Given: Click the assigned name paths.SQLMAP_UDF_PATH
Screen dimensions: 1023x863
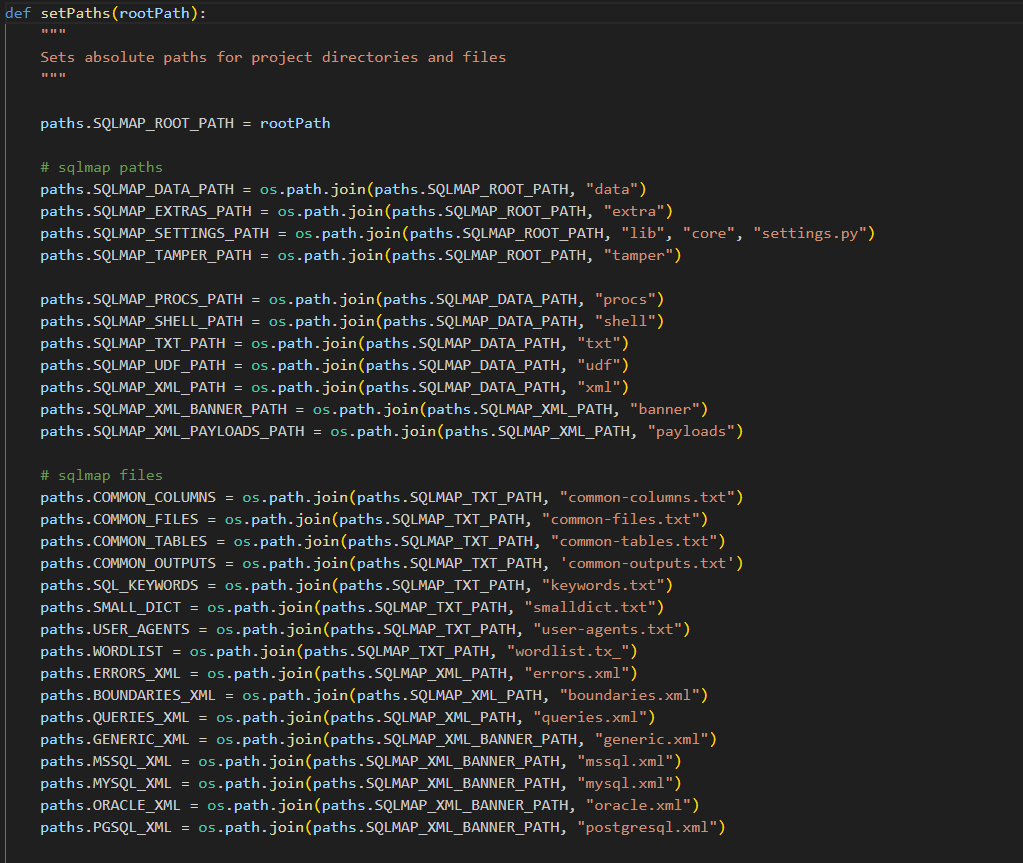Looking at the screenshot, I should click(132, 365).
